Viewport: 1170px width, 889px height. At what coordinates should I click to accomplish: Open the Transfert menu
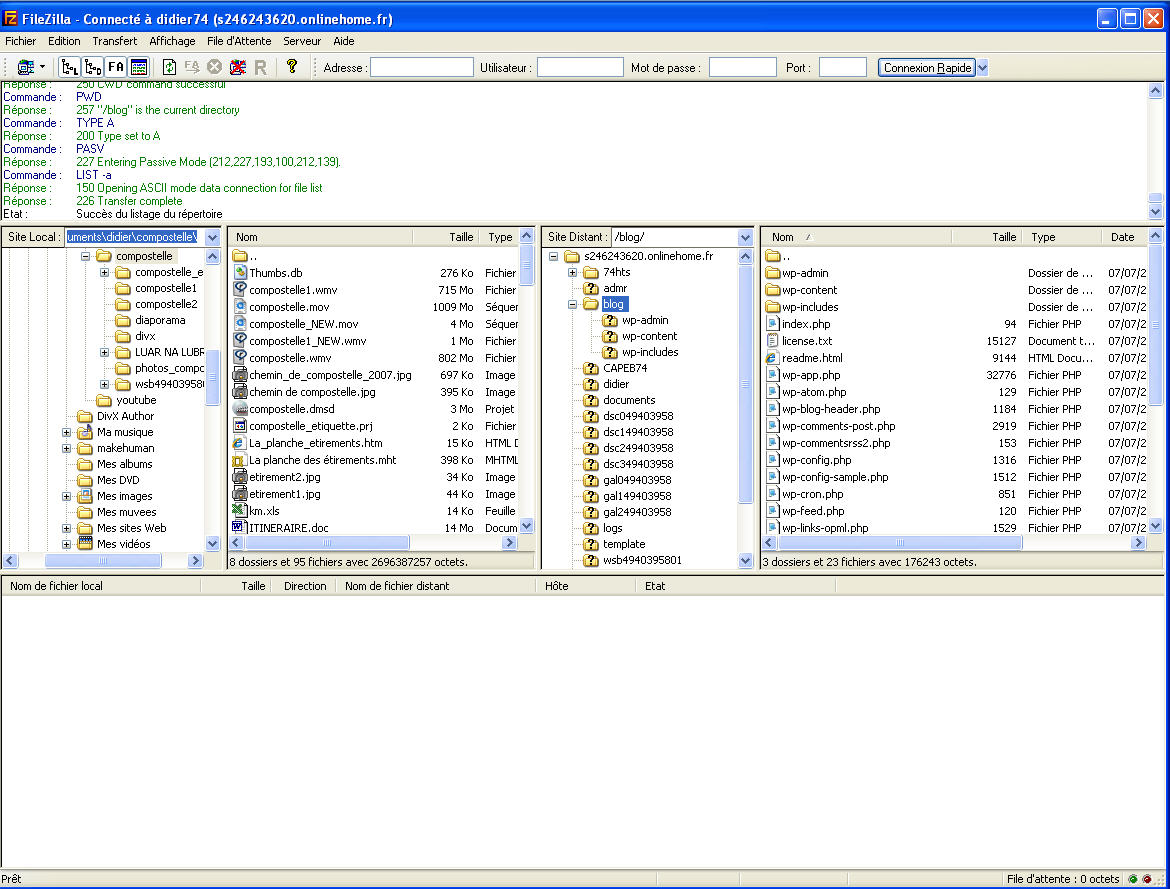[115, 41]
